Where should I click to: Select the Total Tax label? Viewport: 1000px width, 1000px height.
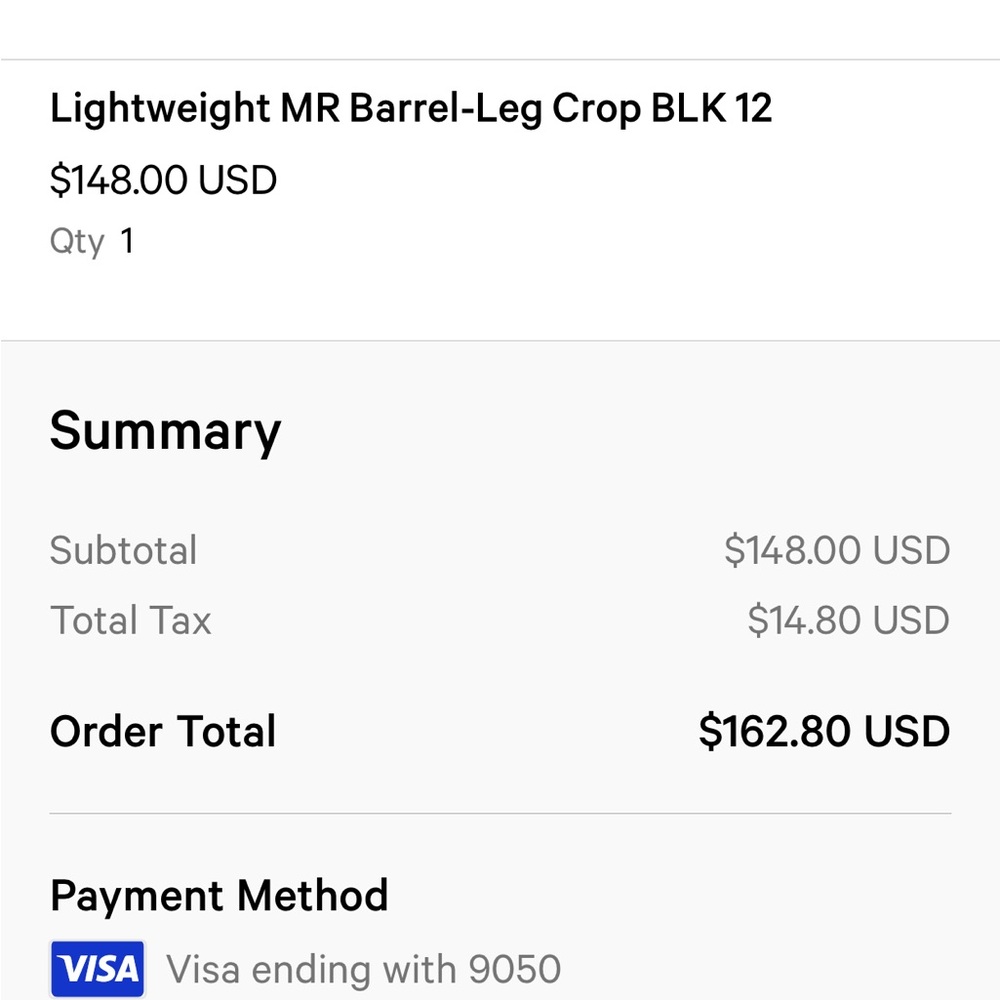pos(131,620)
